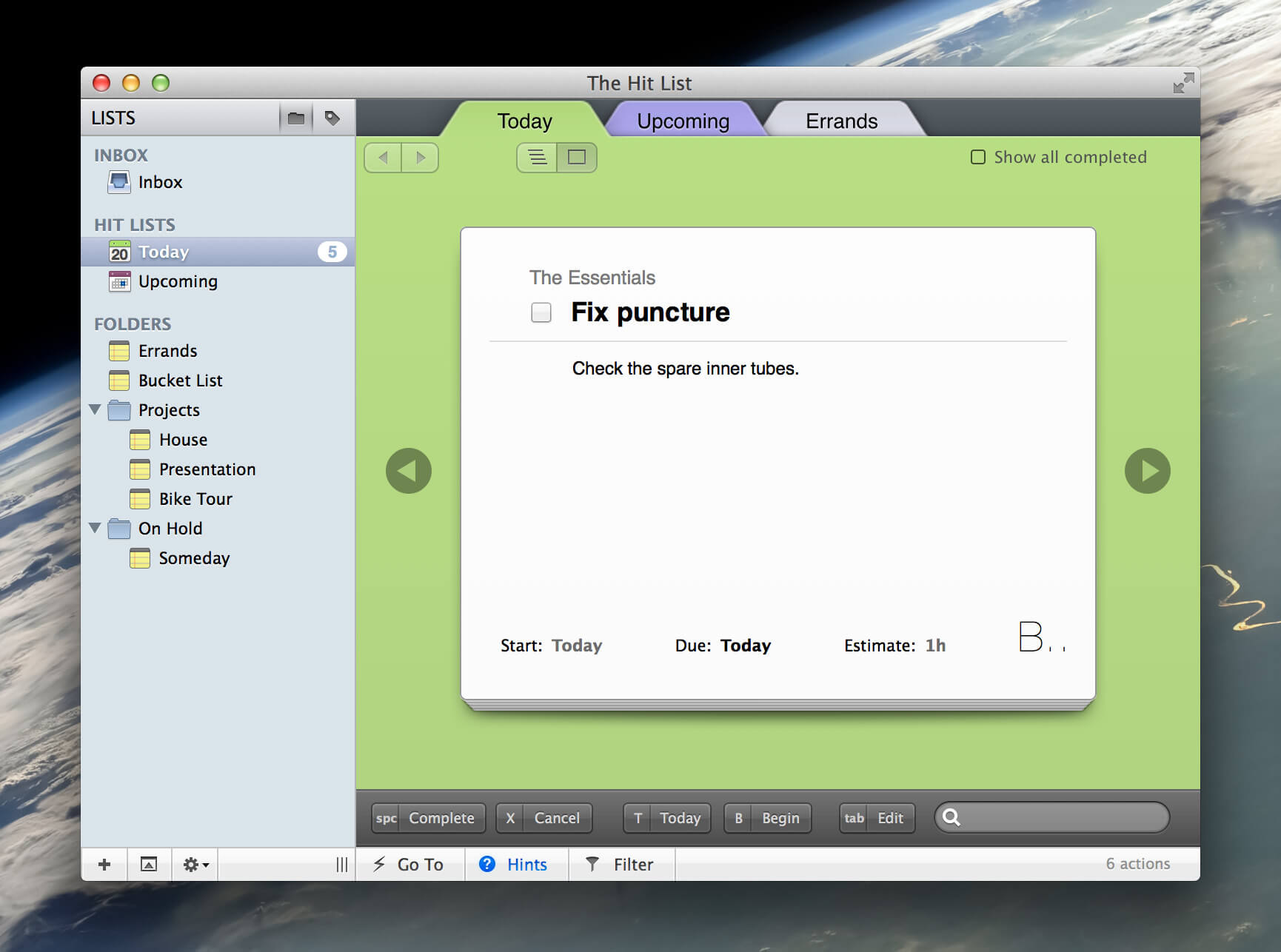Viewport: 1281px width, 952px height.
Task: Add a new list with plus button
Action: click(104, 864)
